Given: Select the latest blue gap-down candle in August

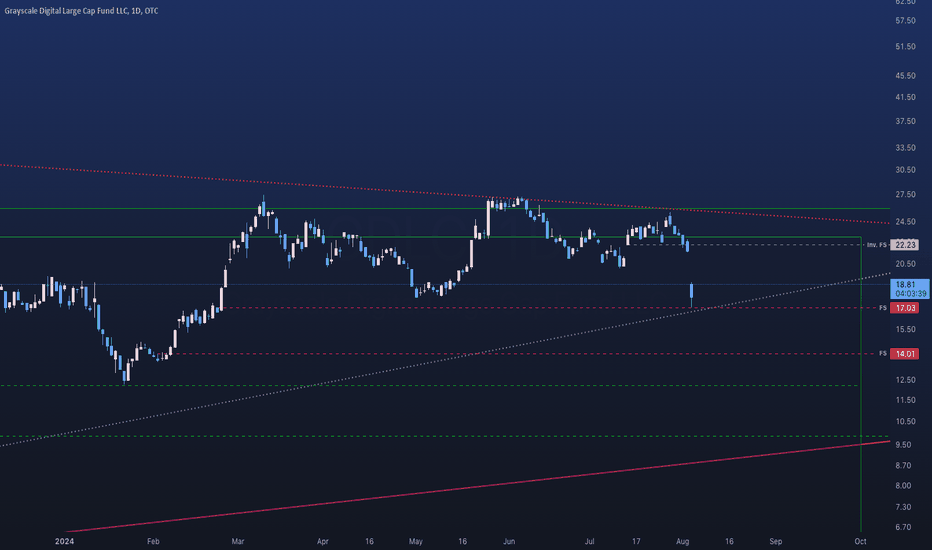Looking at the screenshot, I should tap(691, 293).
